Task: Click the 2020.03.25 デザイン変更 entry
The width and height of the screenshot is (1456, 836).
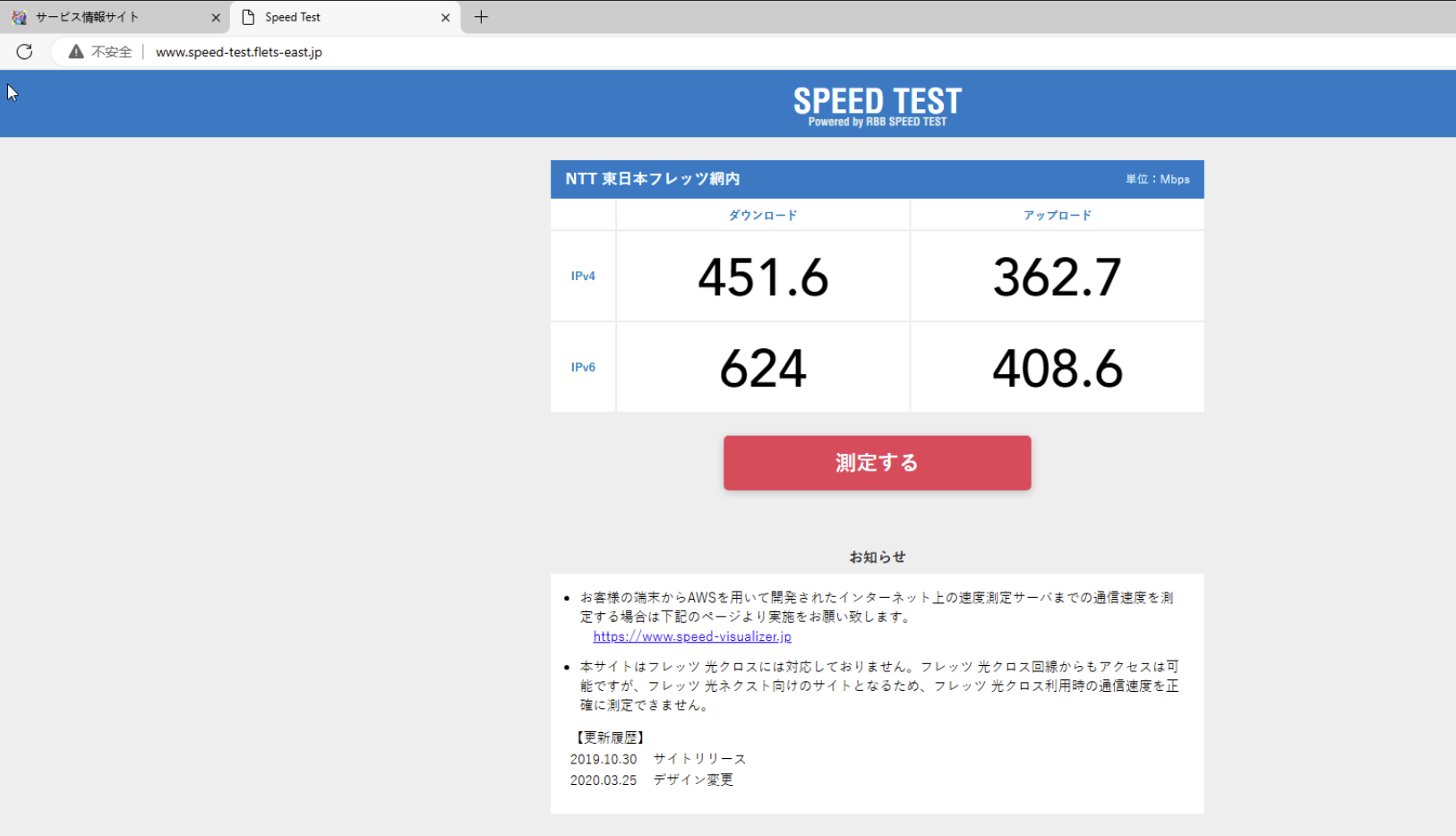Action: [x=652, y=780]
